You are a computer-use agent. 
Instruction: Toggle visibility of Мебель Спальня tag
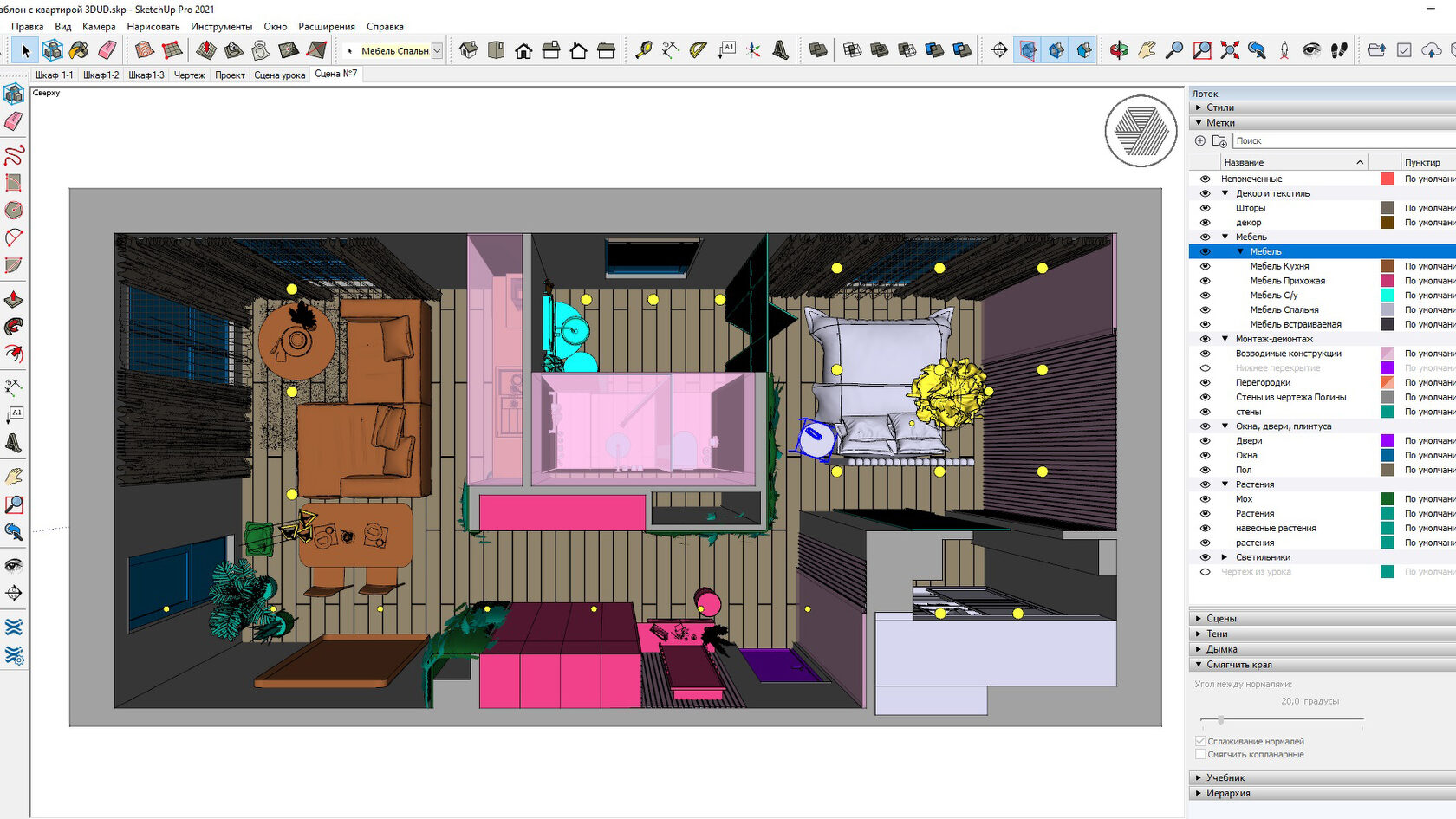pyautogui.click(x=1205, y=309)
